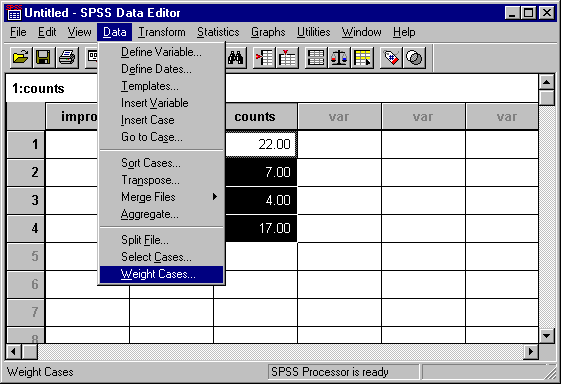561x384 pixels.
Task: Choose Insert Case menu entry
Action: [161, 120]
